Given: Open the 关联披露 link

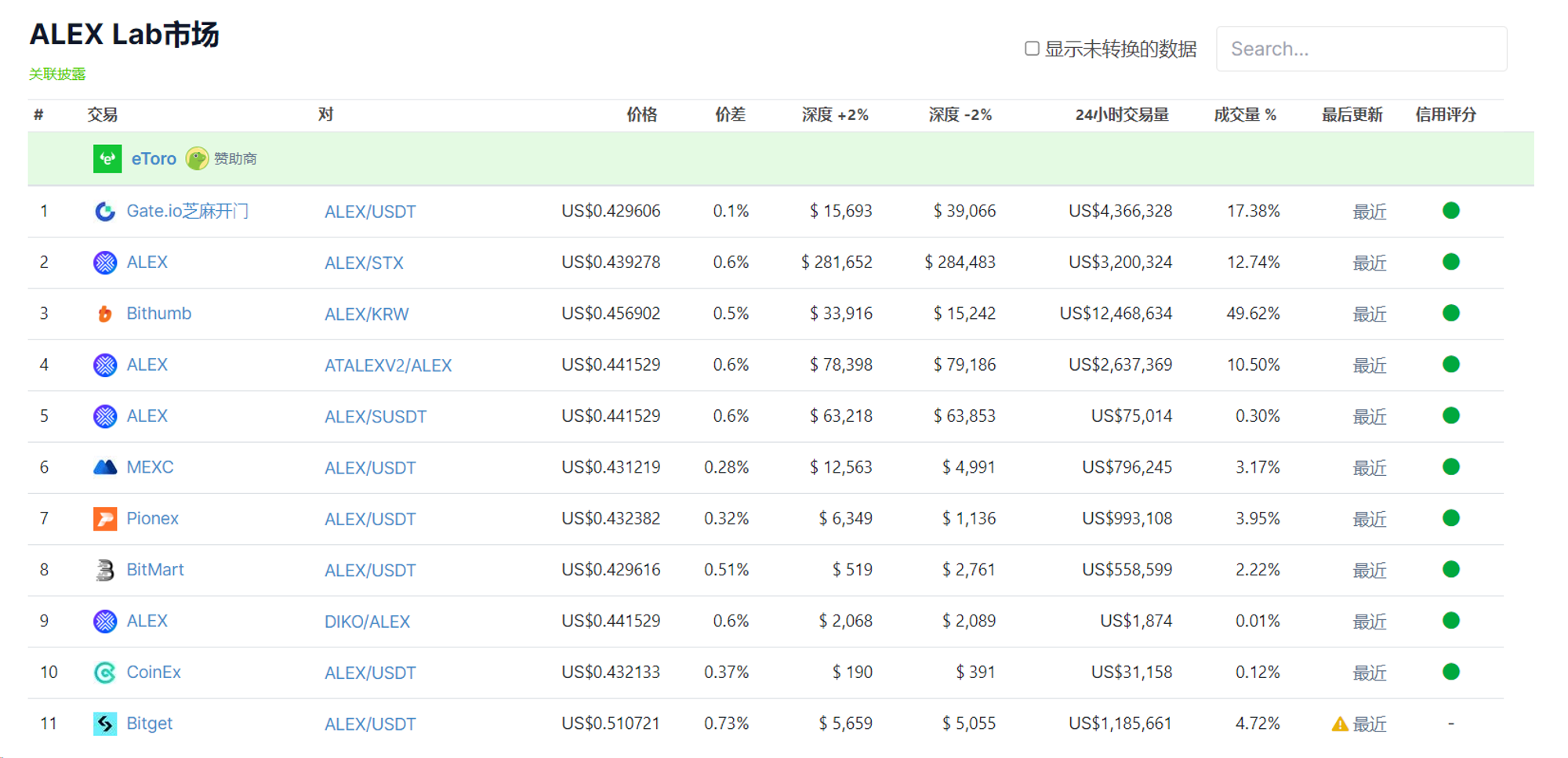Looking at the screenshot, I should point(58,74).
